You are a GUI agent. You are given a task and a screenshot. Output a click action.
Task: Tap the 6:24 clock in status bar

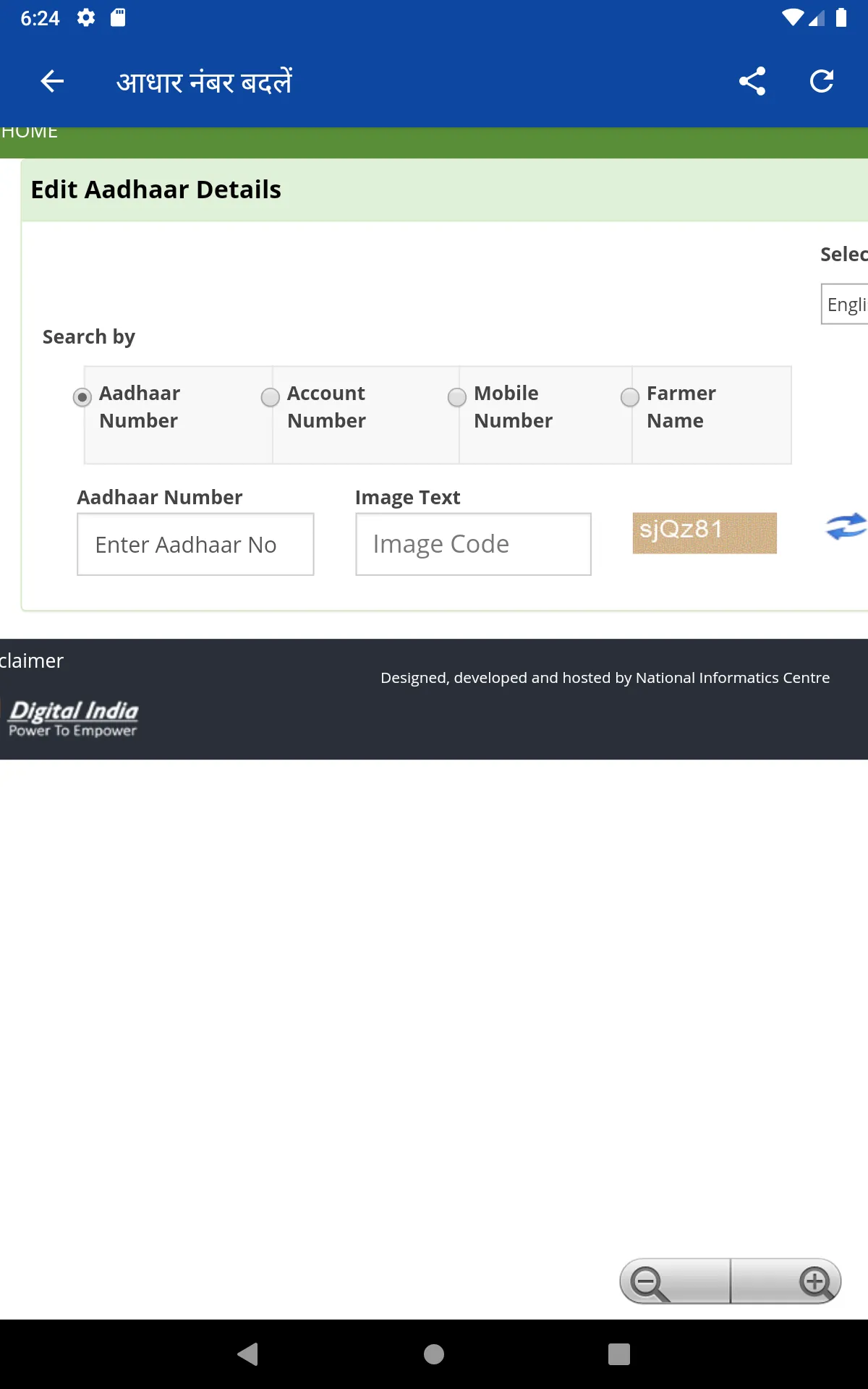40,18
